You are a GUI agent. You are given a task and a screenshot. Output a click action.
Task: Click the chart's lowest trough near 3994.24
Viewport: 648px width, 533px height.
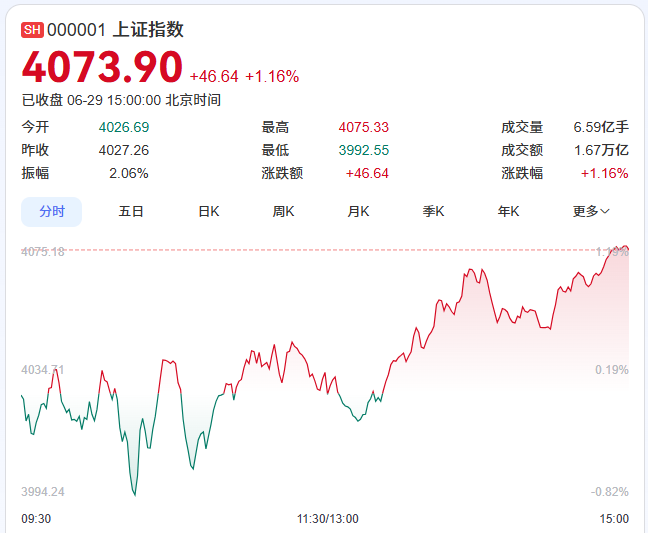(135, 493)
